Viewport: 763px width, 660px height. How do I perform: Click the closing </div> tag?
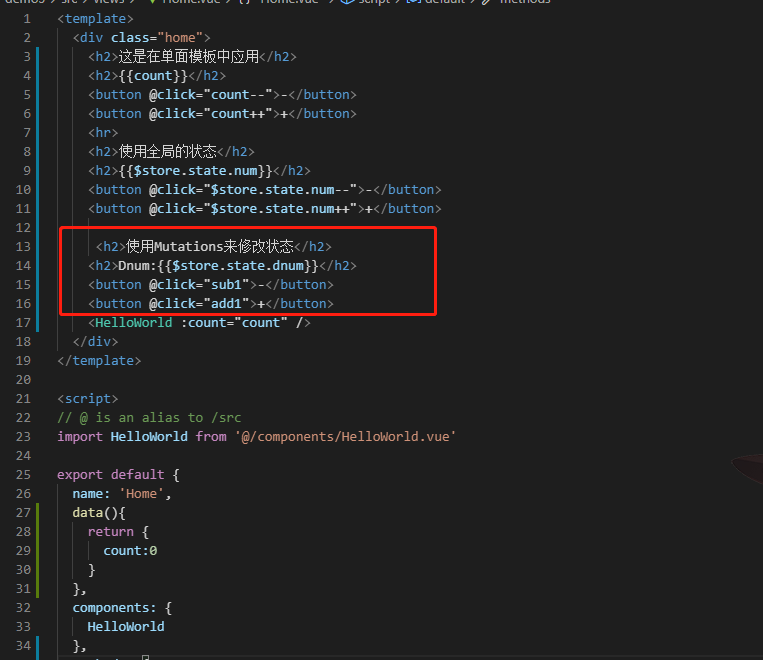[x=95, y=342]
